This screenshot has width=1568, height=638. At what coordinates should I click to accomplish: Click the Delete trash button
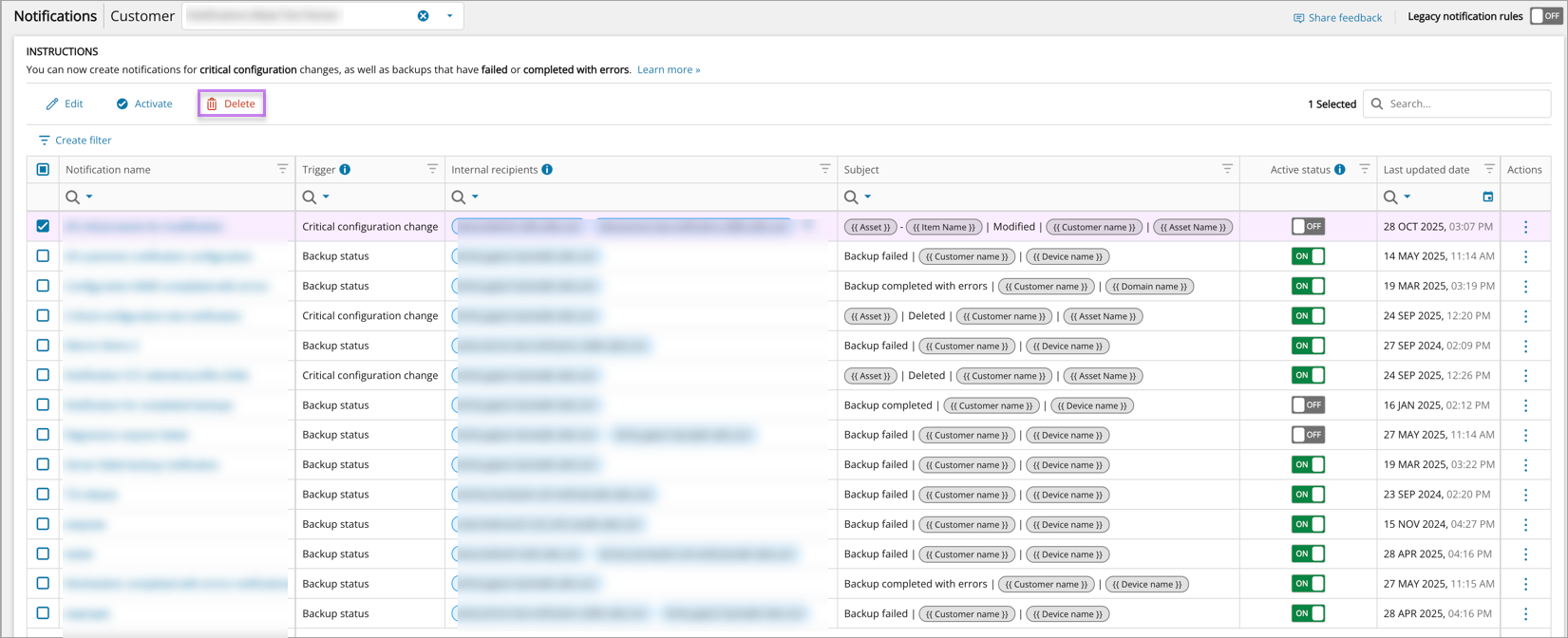pos(231,103)
